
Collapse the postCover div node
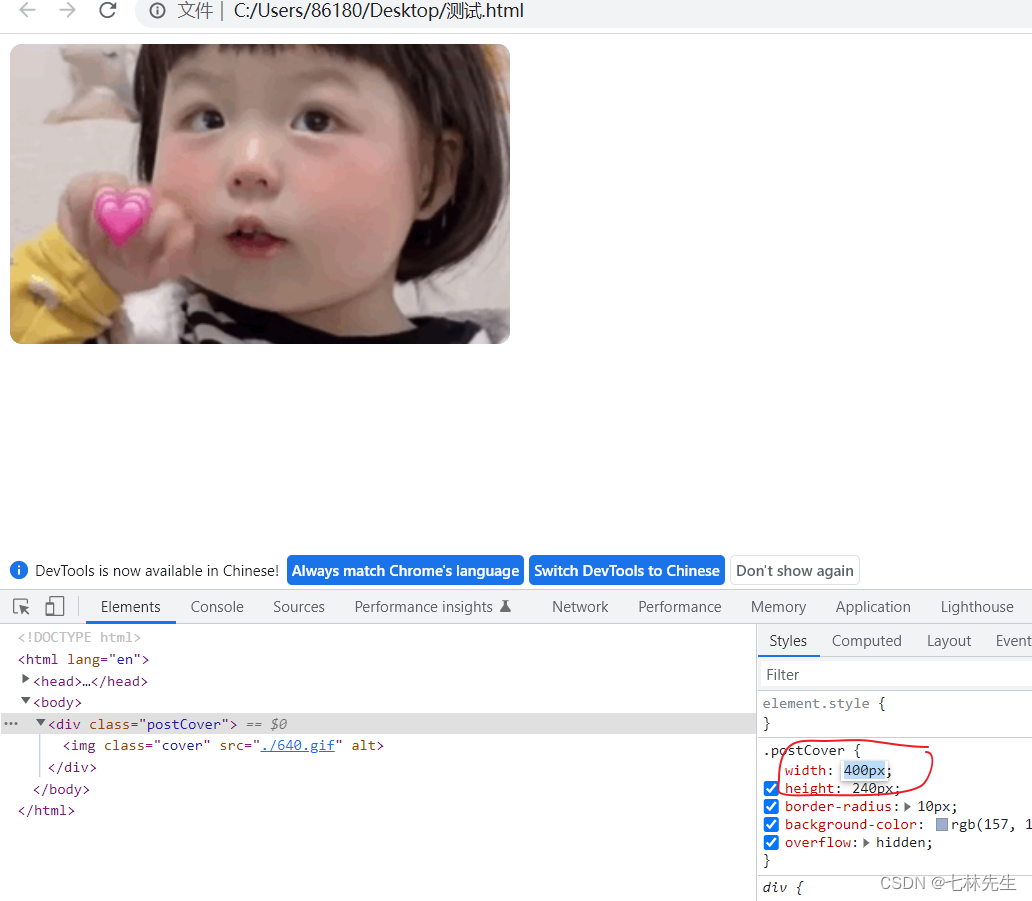(x=41, y=723)
